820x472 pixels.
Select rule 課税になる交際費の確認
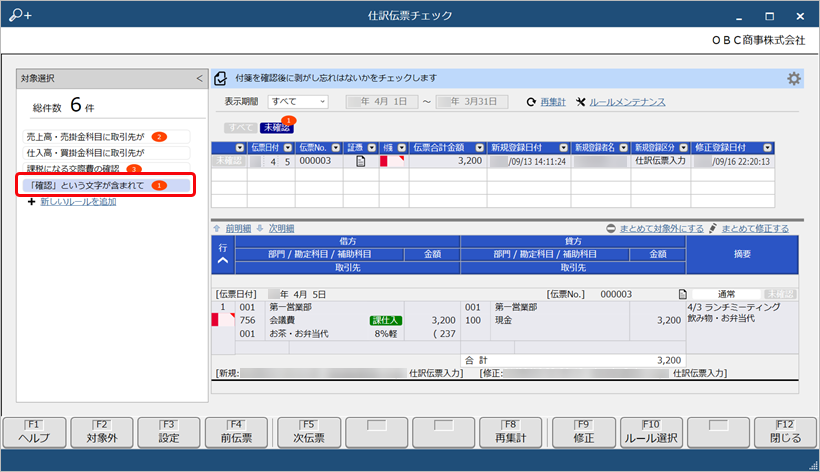pos(106,169)
